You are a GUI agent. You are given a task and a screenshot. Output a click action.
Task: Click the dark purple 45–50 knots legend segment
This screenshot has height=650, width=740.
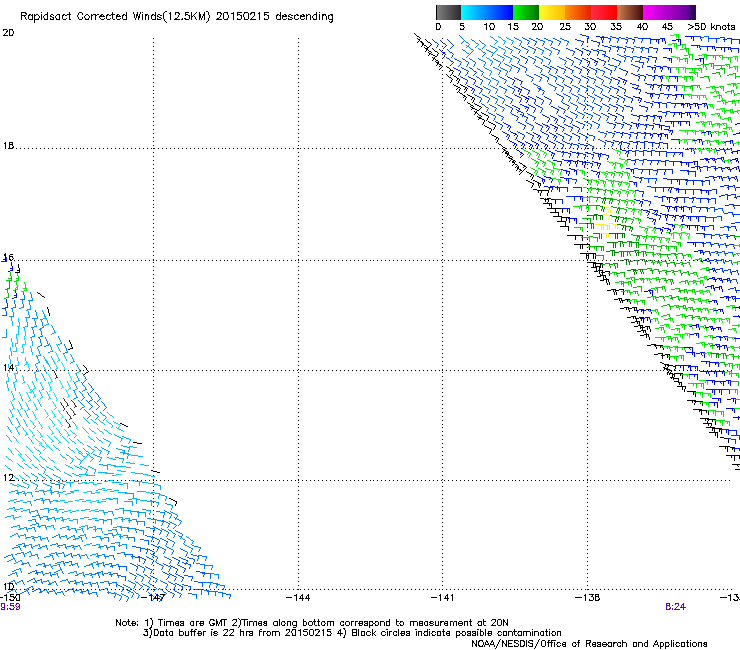682,12
